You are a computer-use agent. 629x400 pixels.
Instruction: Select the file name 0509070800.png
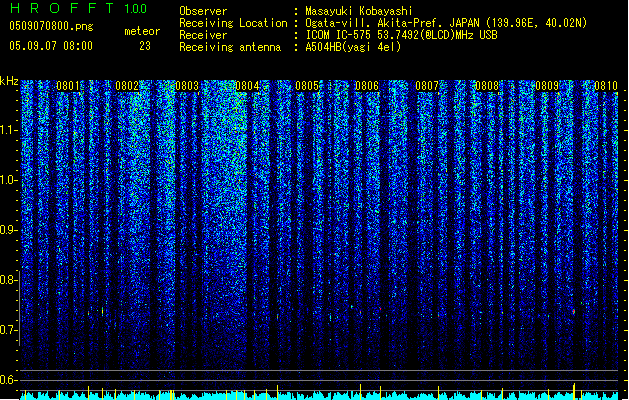click(51, 26)
